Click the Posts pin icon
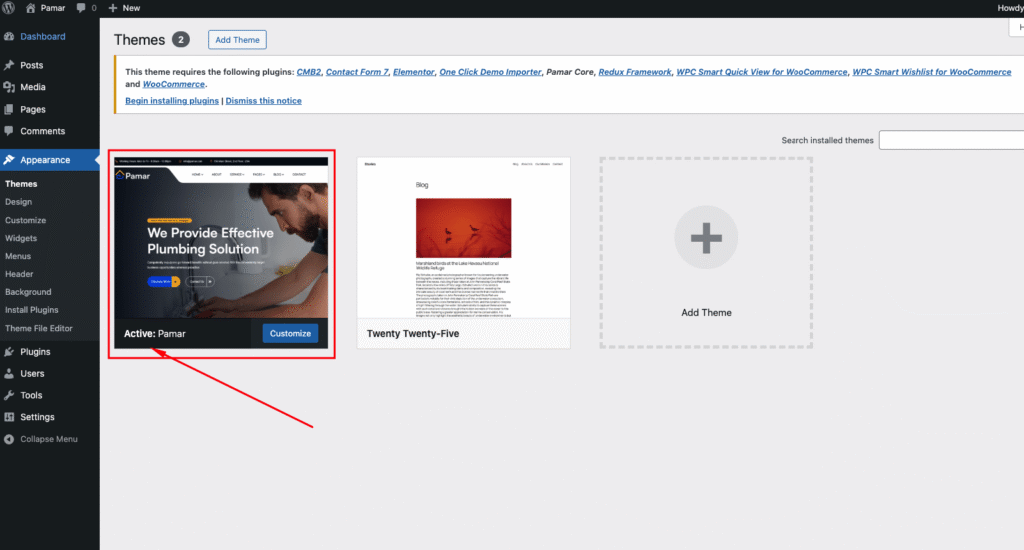Screen dimensions: 1024x550 9,65
